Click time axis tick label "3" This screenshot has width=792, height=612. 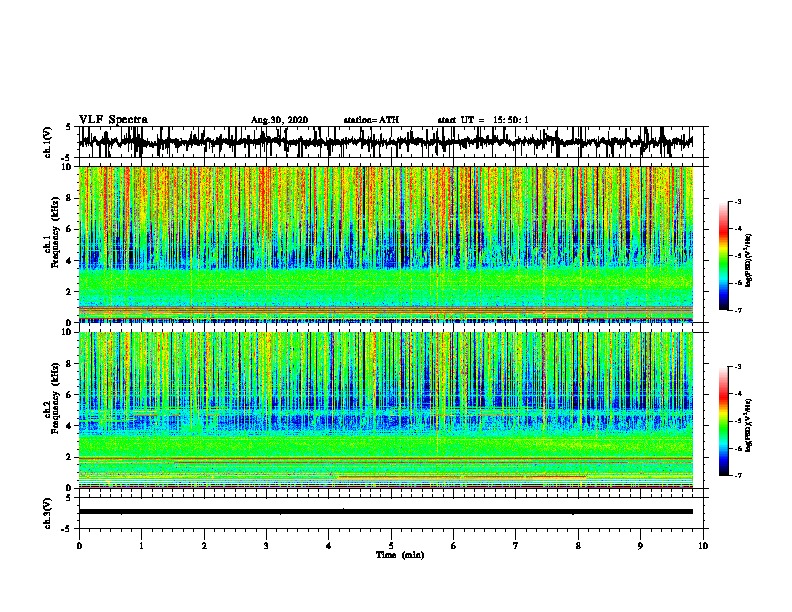pyautogui.click(x=266, y=546)
